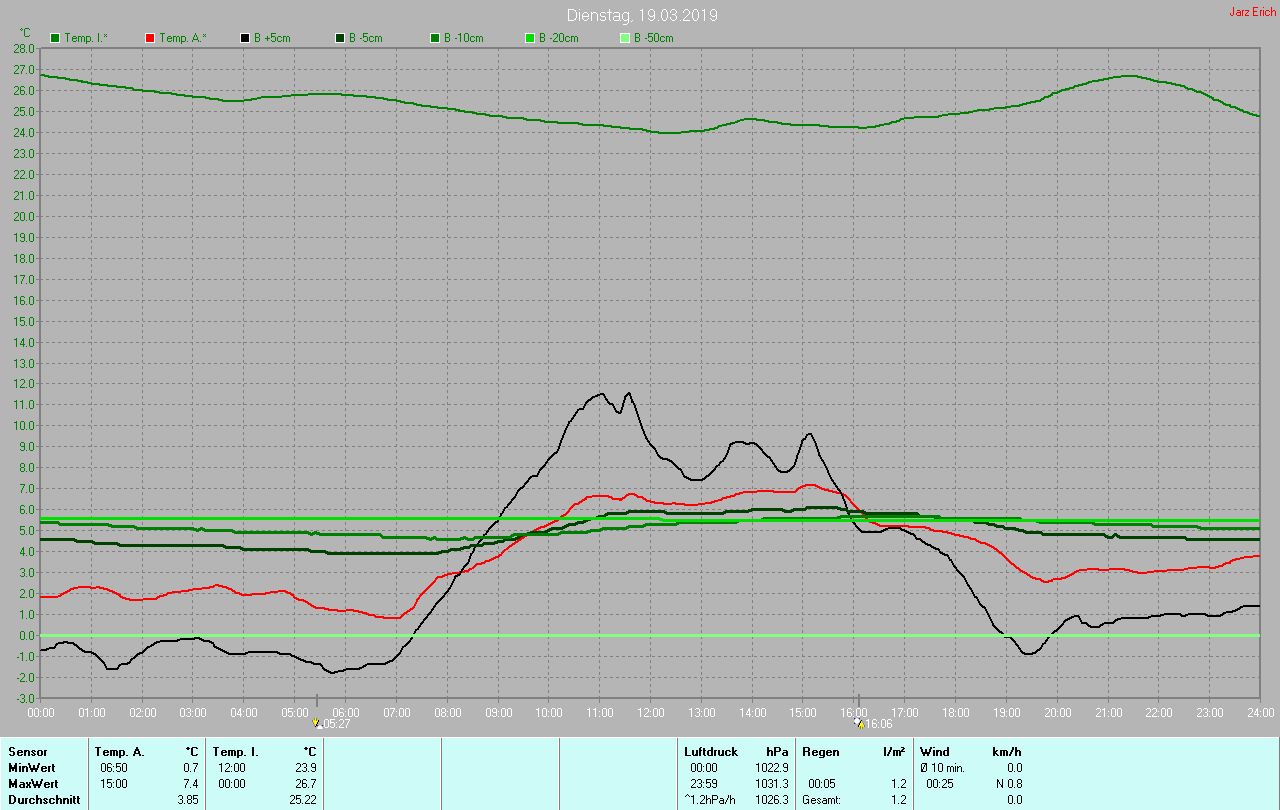Click the °C unit label above y-axis
The height and width of the screenshot is (810, 1280).
(x=25, y=32)
